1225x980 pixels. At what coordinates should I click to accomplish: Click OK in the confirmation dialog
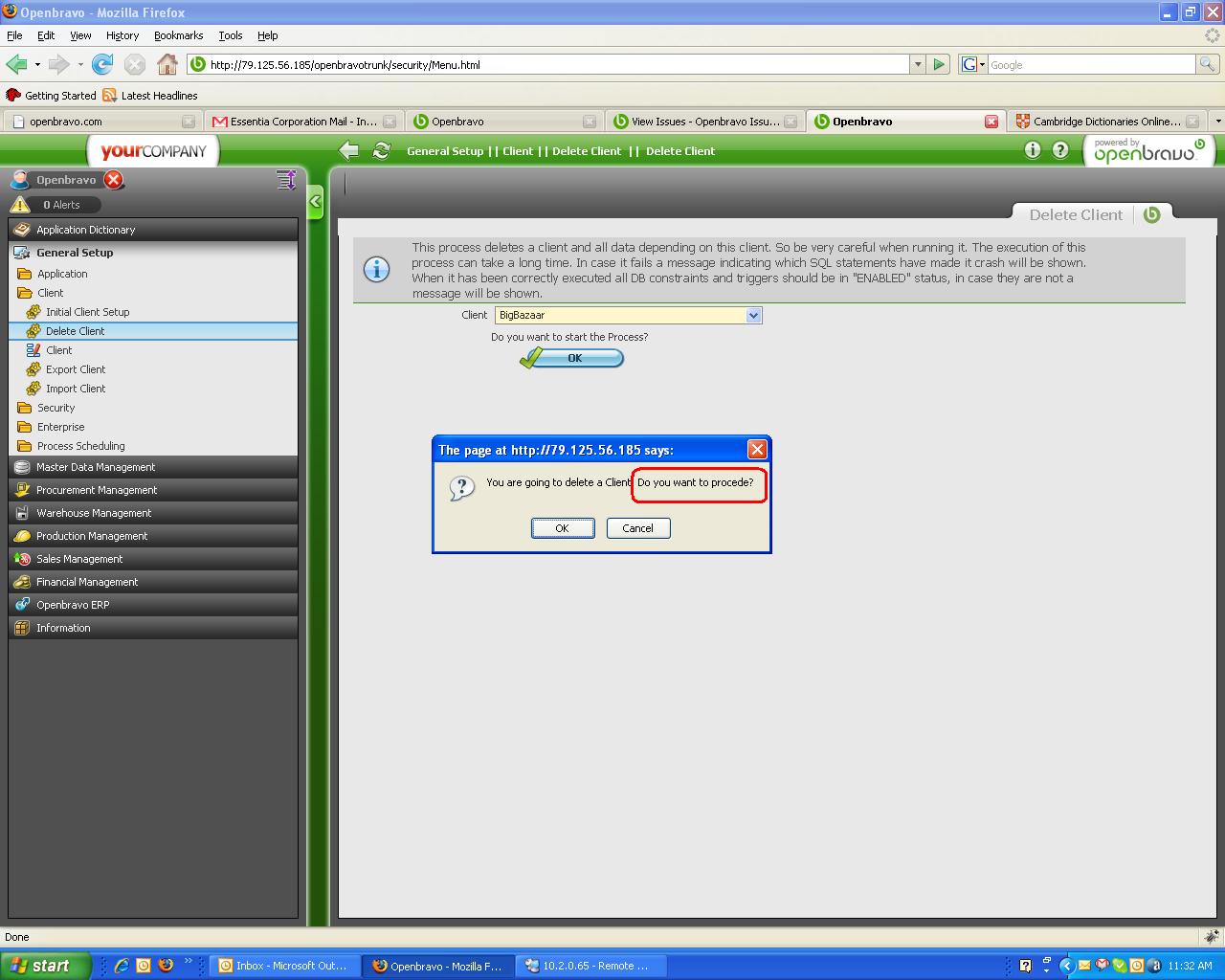pos(563,528)
